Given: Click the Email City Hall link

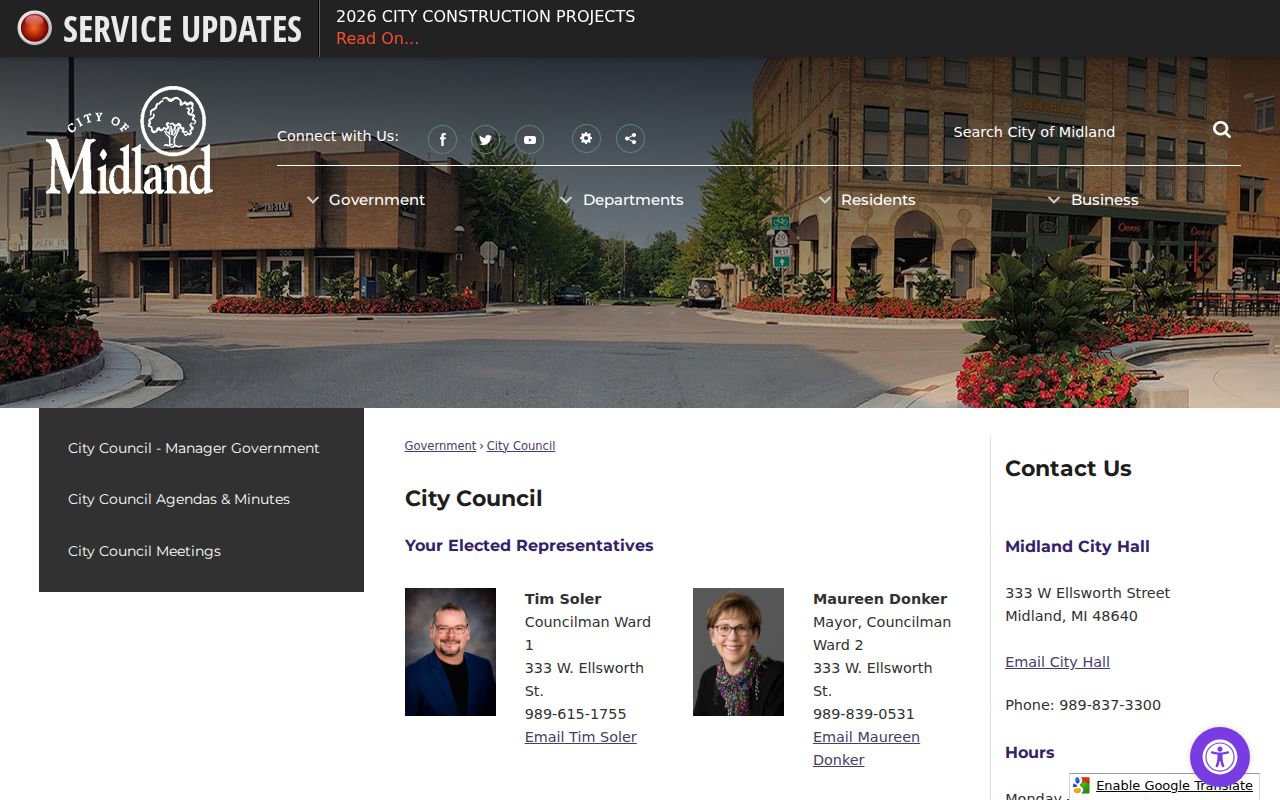Looking at the screenshot, I should point(1057,662).
